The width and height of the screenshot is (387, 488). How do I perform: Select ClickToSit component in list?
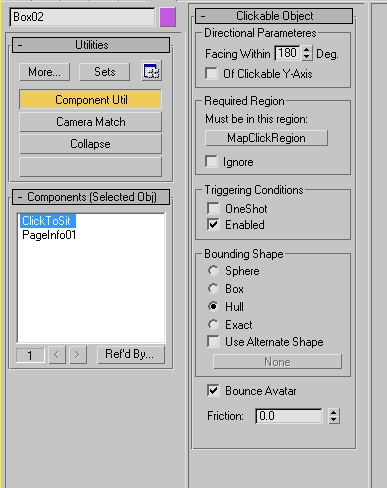[x=47, y=221]
